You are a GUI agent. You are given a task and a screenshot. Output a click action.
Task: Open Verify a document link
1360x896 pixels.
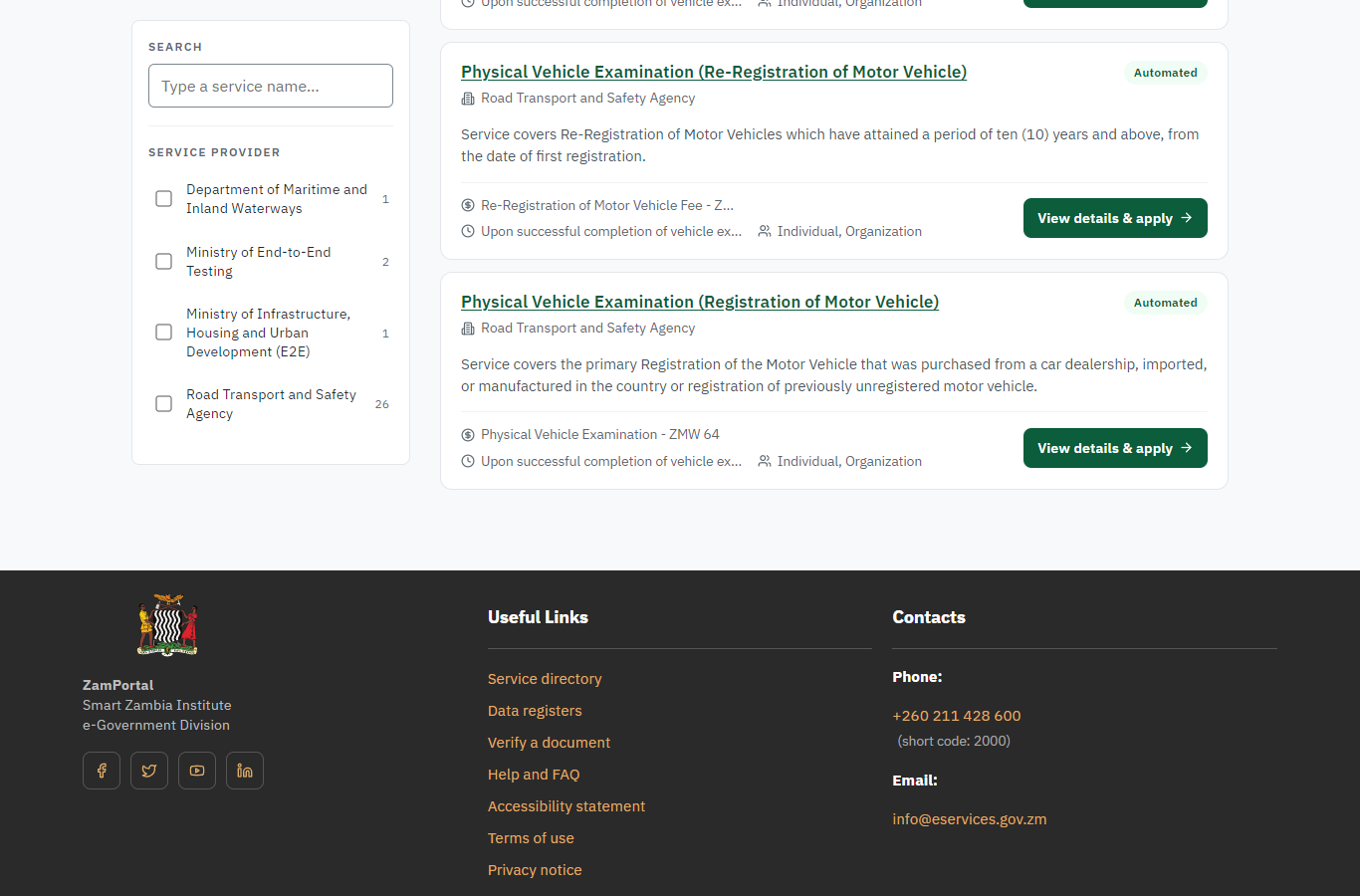[x=549, y=743]
